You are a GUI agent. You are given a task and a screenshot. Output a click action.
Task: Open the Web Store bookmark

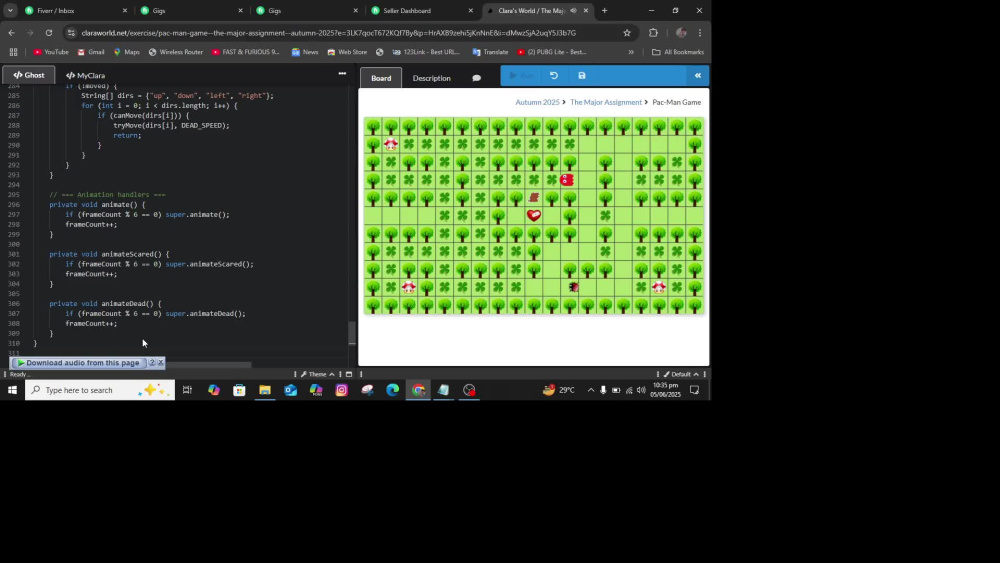347,52
